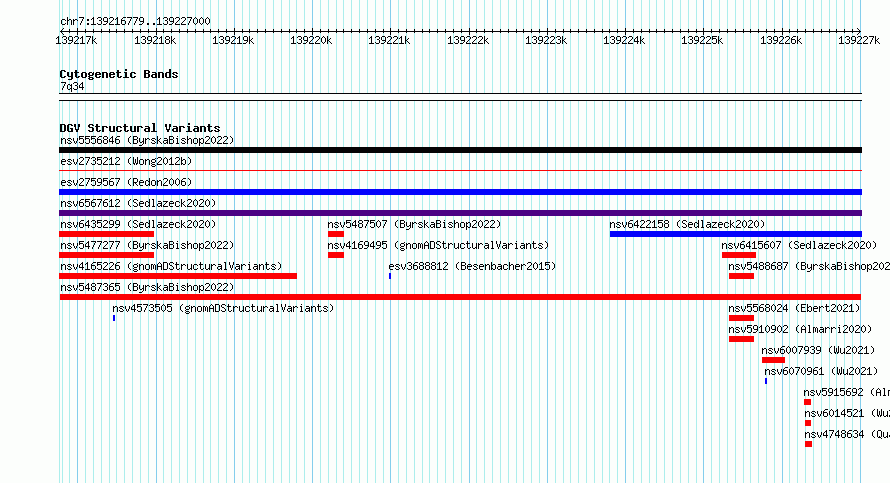Click the nsv6007939 (Wu2021) label
This screenshot has width=890, height=483.
[x=818, y=350]
